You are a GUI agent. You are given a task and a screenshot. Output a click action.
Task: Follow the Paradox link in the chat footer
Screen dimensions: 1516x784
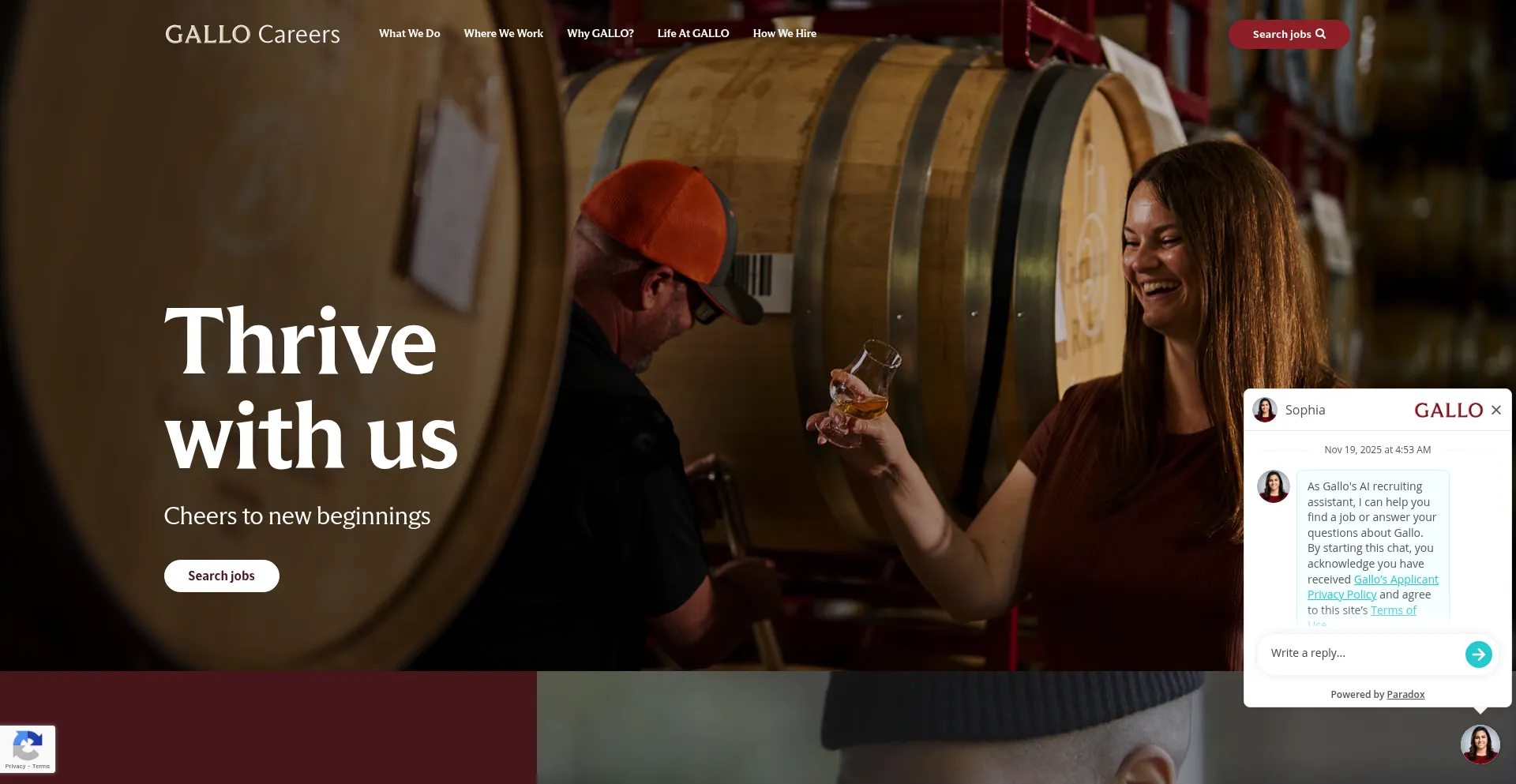point(1405,694)
